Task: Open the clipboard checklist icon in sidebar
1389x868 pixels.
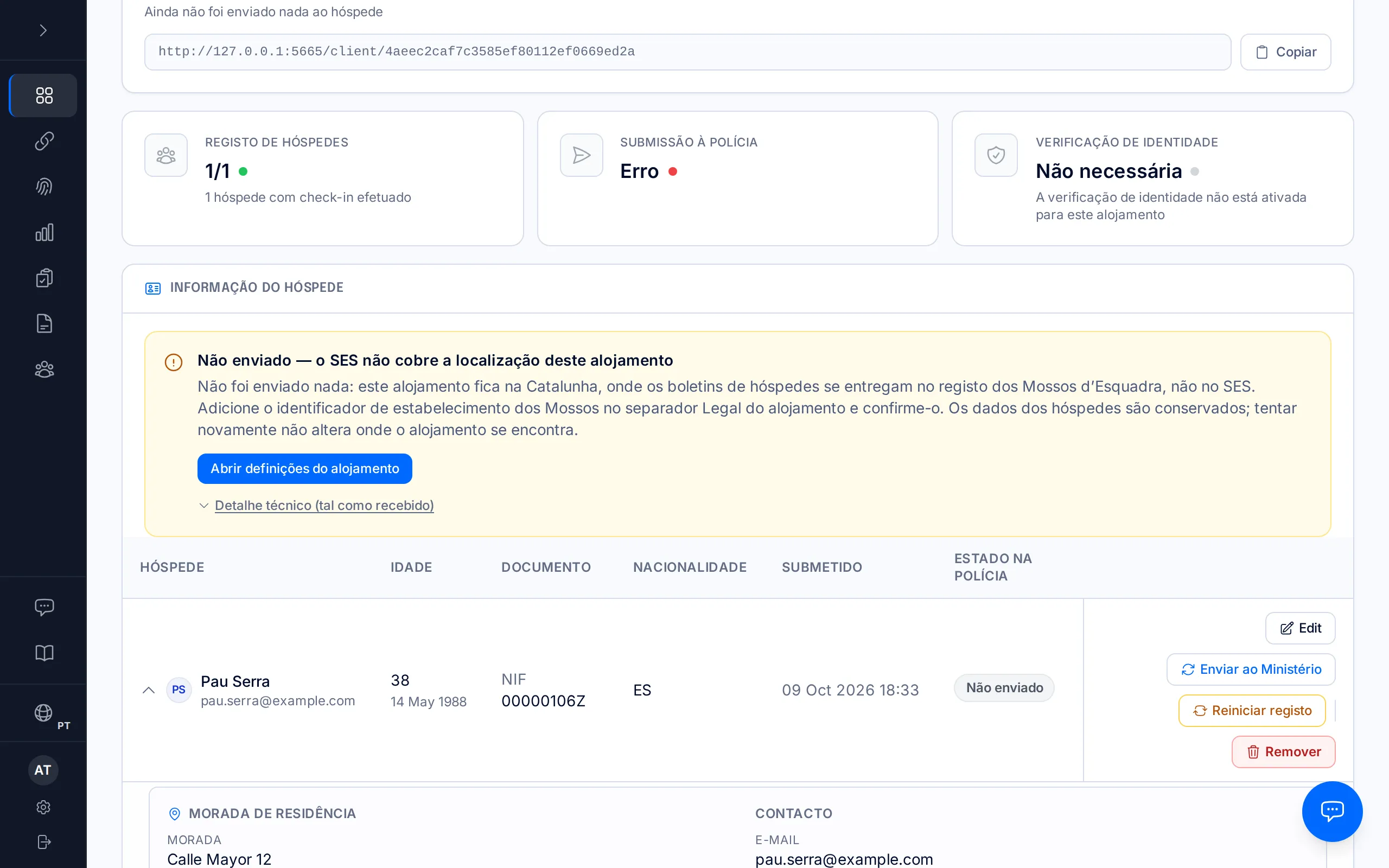Action: click(43, 278)
